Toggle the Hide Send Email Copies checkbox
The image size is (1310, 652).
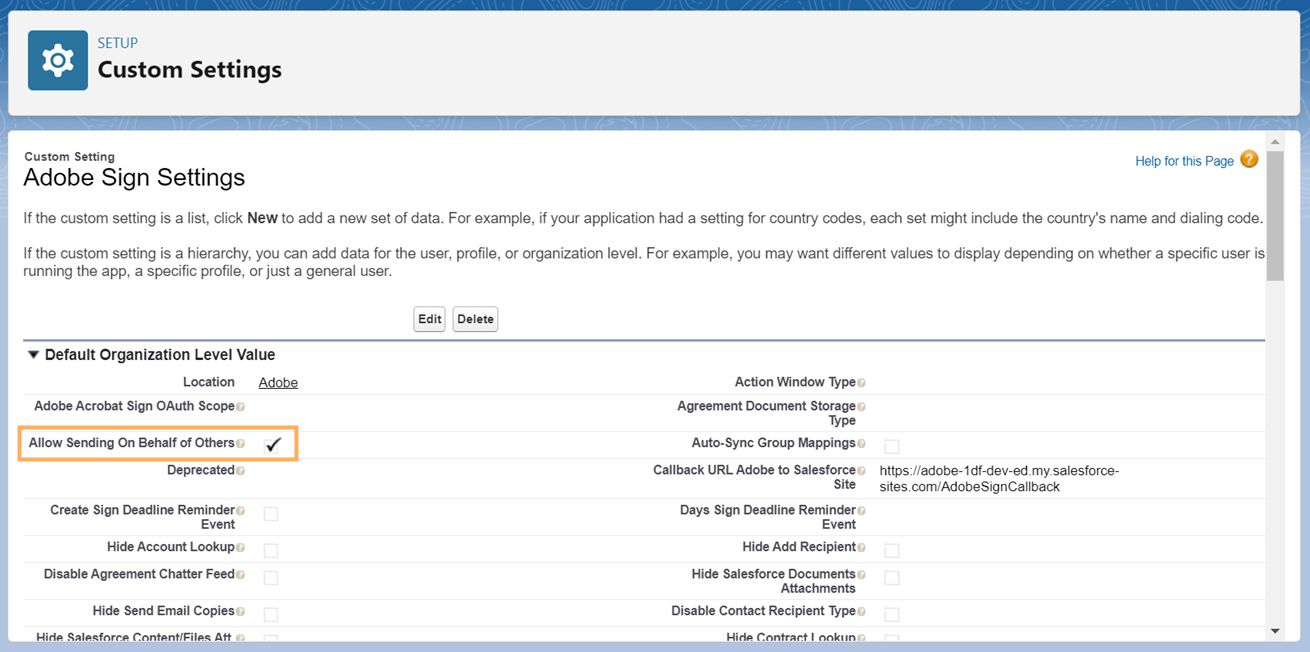(271, 614)
